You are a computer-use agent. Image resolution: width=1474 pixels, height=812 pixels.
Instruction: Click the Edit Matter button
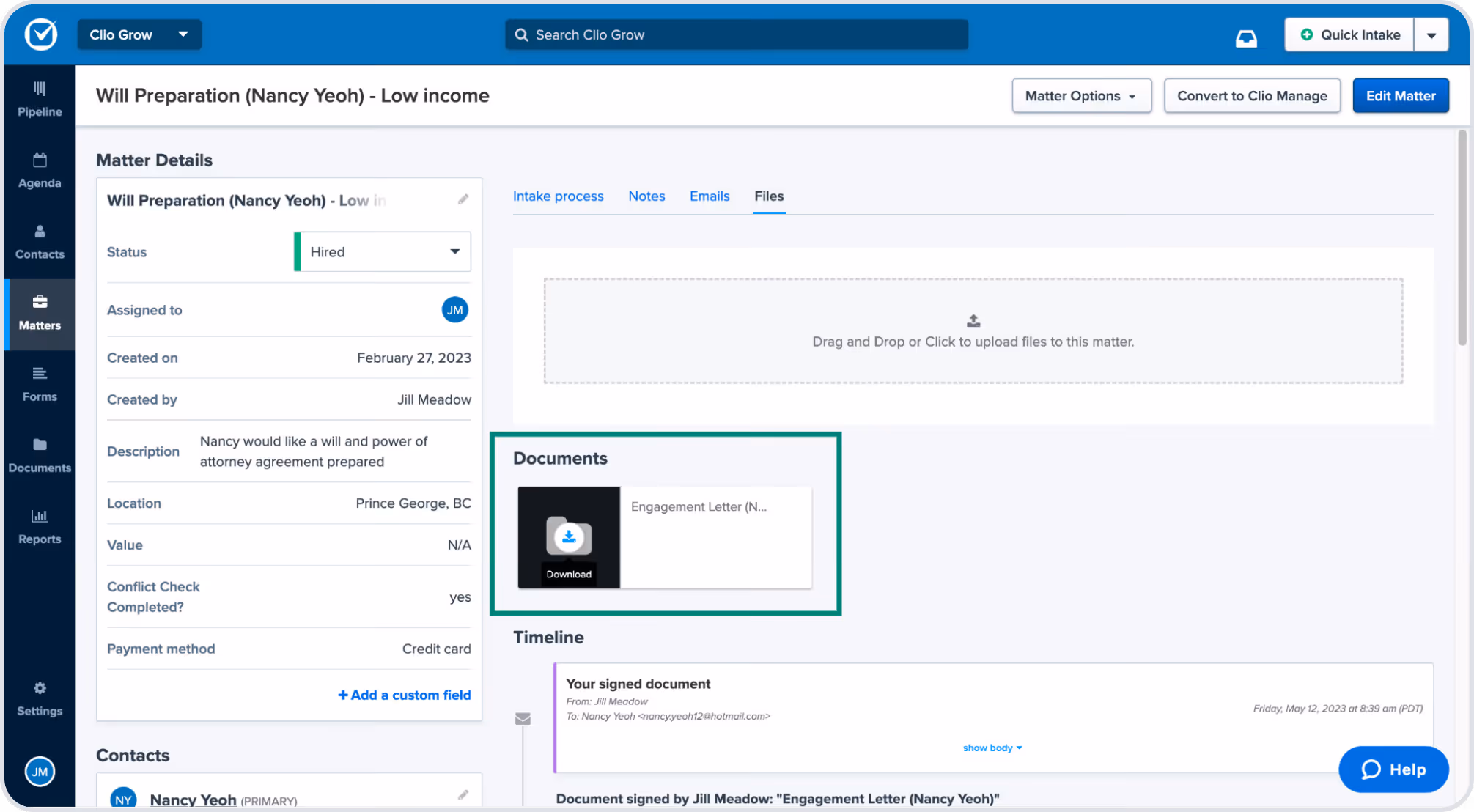coord(1401,96)
